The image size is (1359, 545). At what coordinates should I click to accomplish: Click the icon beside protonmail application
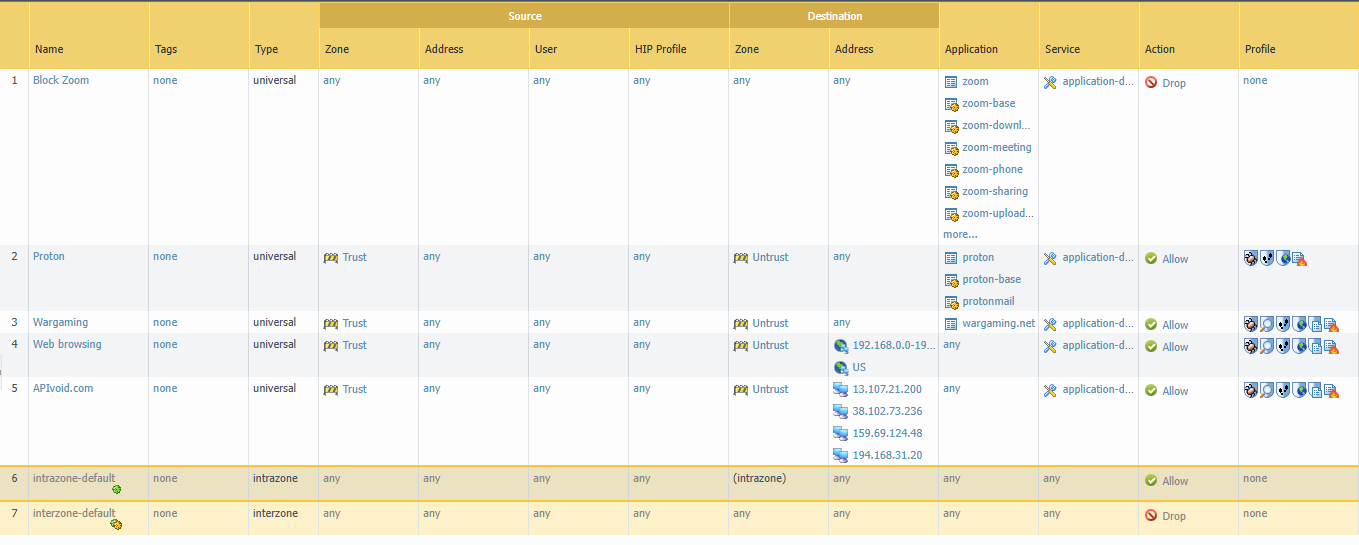coord(952,302)
